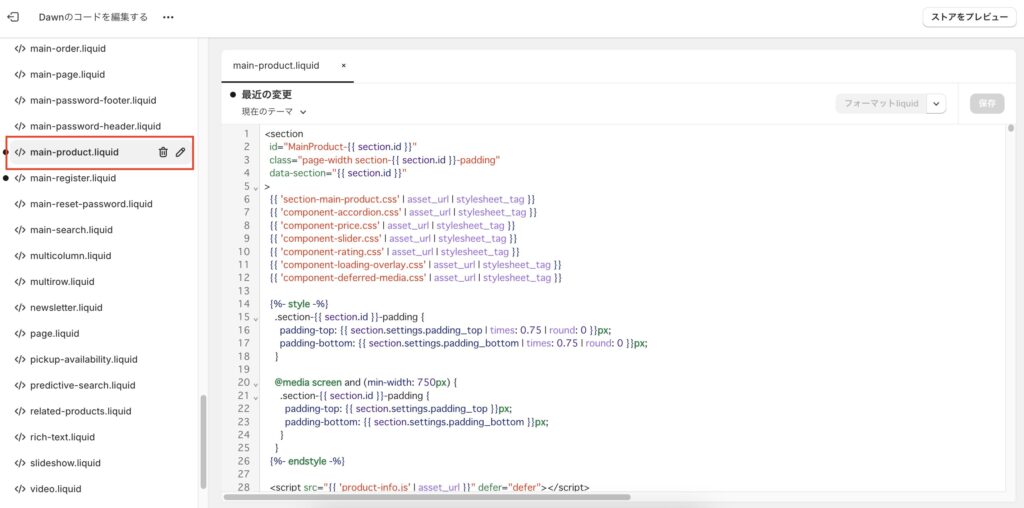
Task: Click the code icon beside video.liquid
Action: coord(20,488)
